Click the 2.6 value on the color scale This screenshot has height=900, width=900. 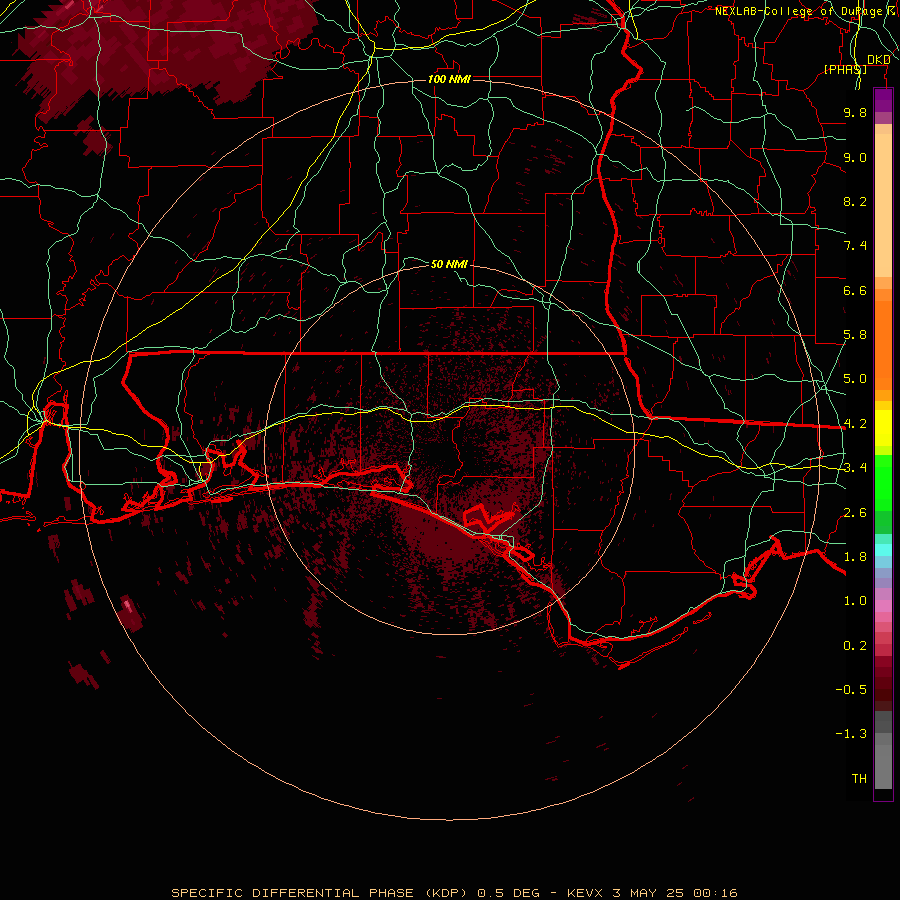coord(855,513)
